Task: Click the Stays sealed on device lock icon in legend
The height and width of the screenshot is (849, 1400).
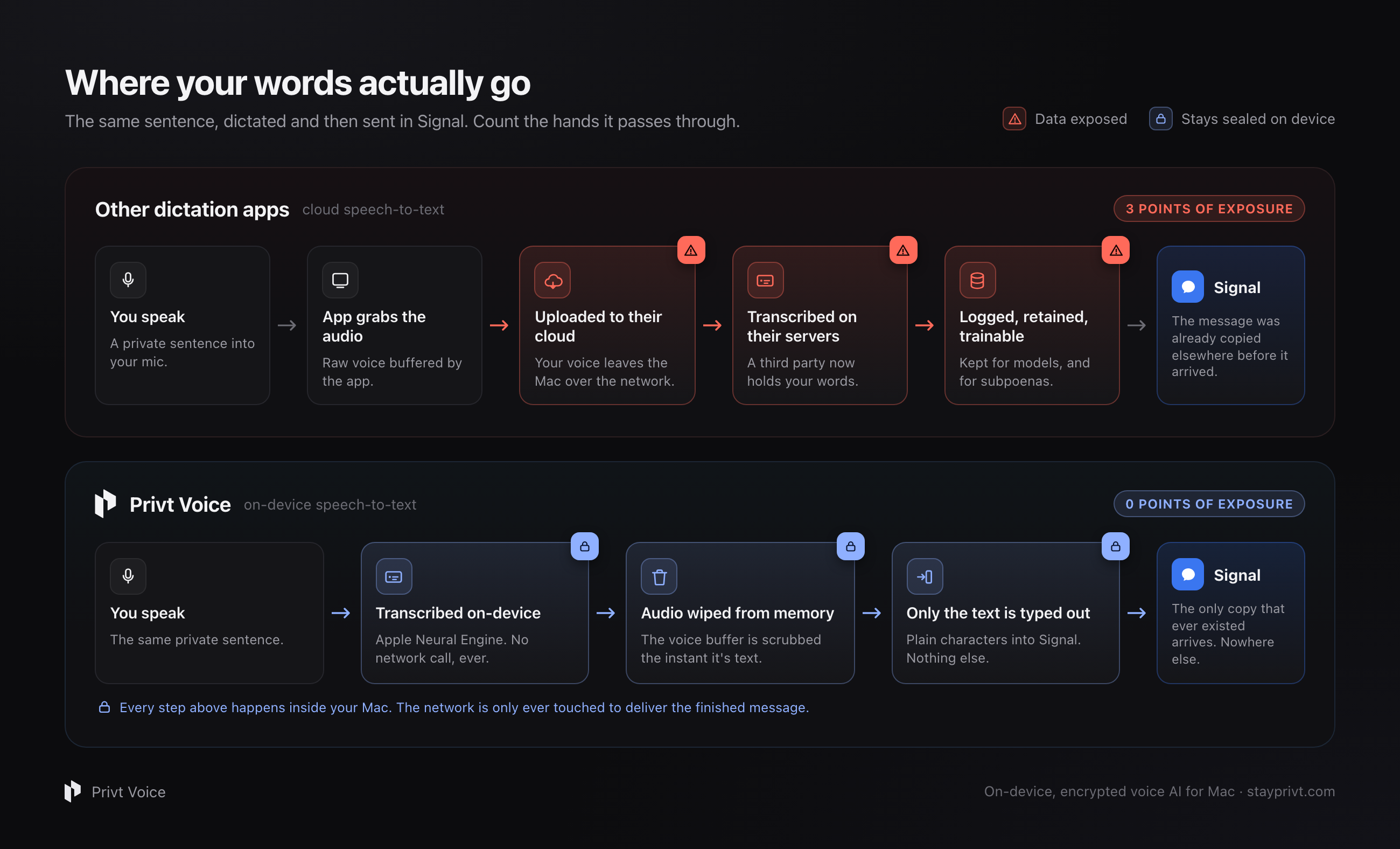Action: (1160, 119)
